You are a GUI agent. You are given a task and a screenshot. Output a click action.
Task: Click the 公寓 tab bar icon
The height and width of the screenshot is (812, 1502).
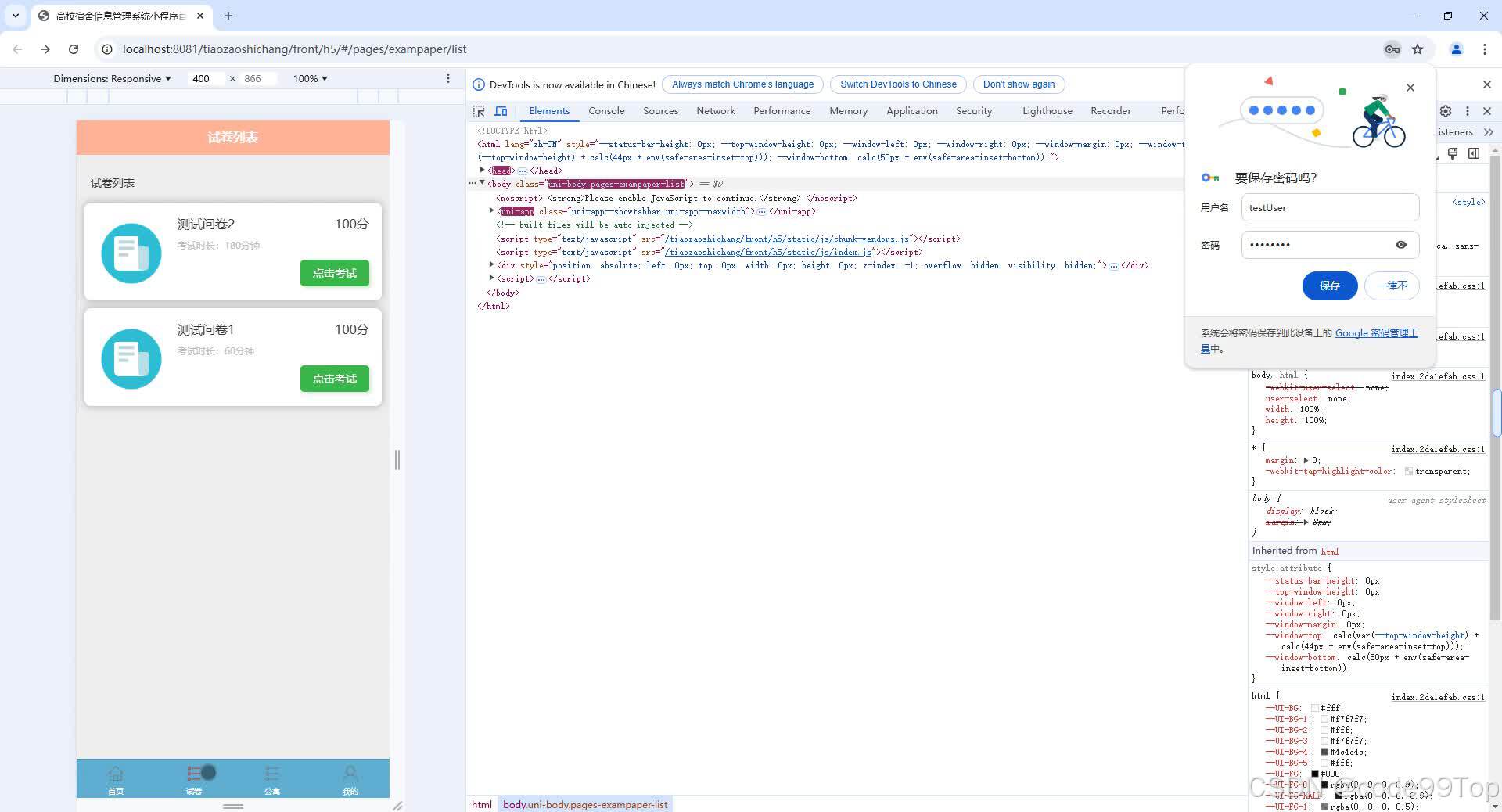click(x=272, y=774)
